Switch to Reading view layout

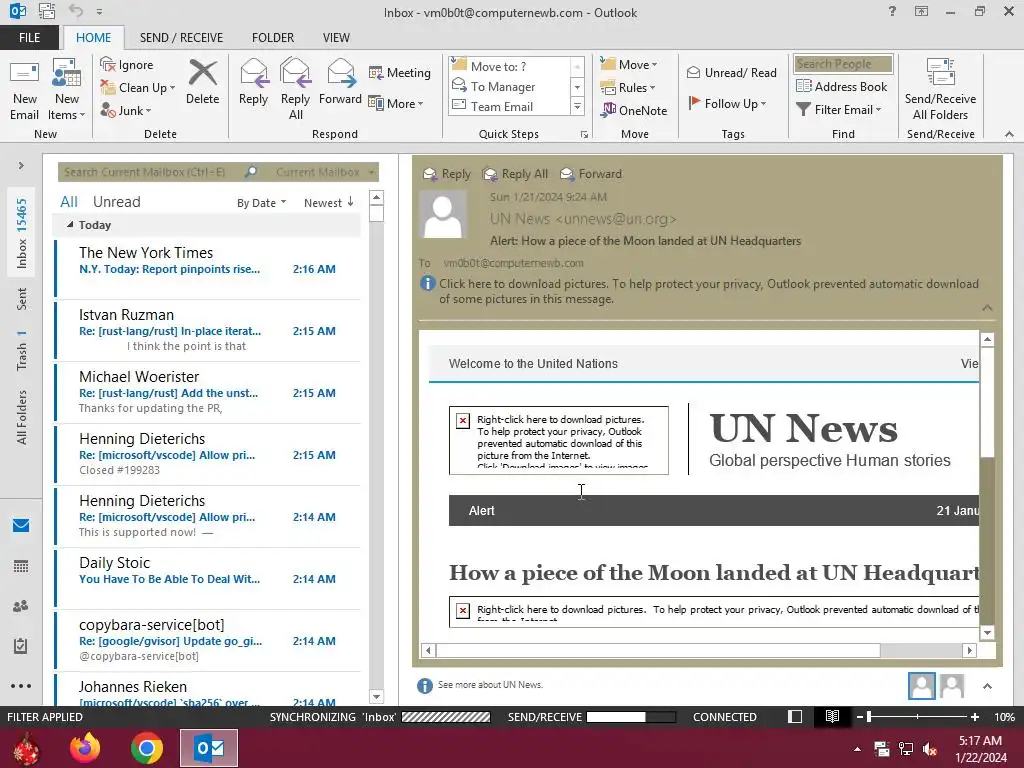coord(832,717)
